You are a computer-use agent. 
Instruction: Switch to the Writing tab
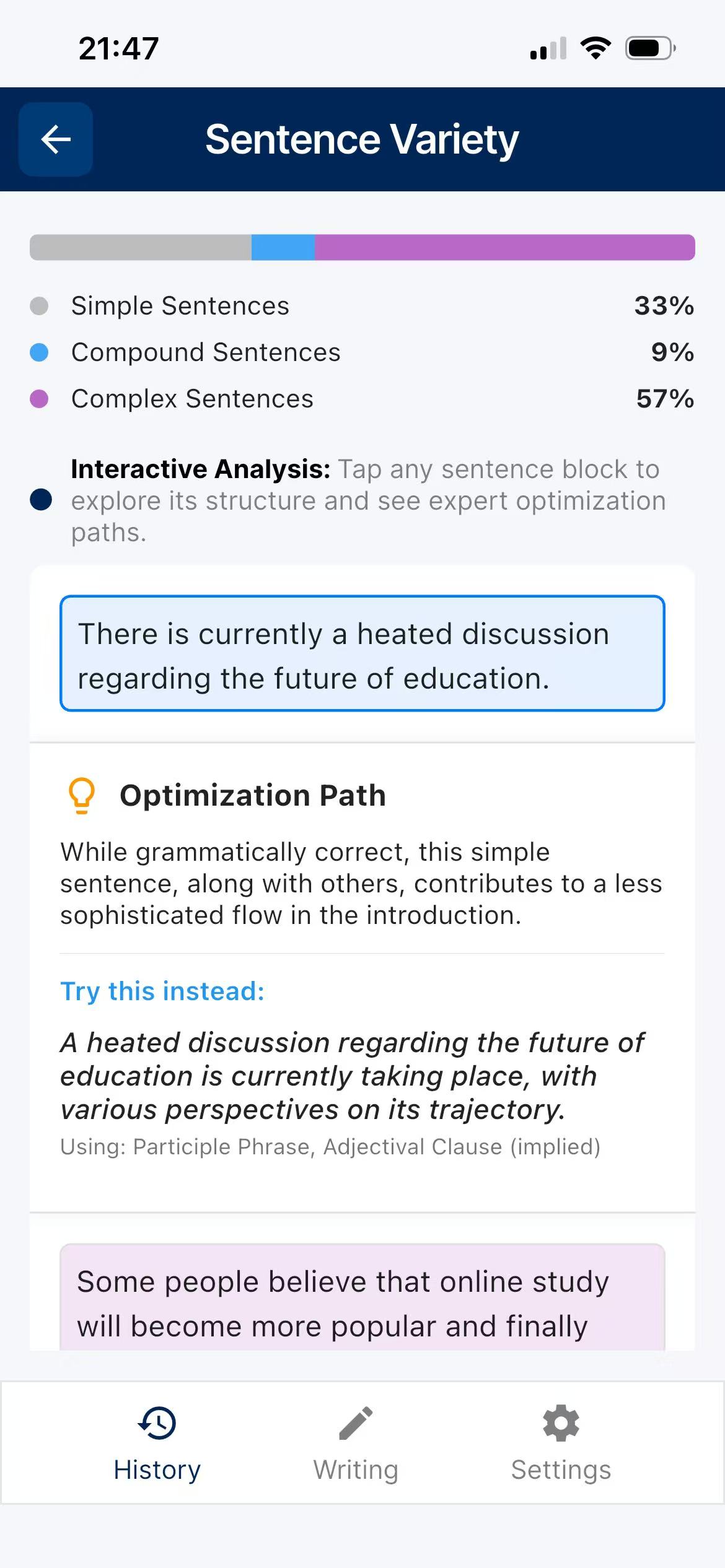(x=356, y=1443)
